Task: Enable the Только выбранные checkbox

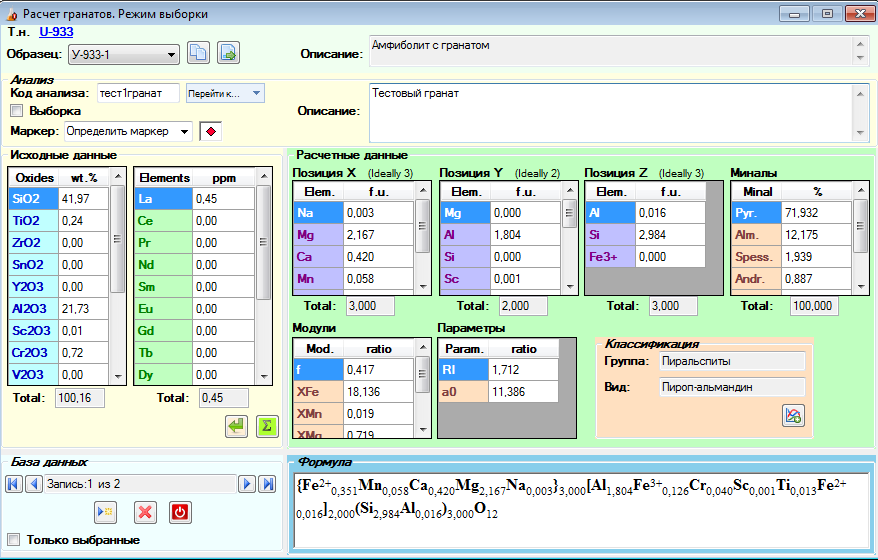Action: [x=13, y=540]
